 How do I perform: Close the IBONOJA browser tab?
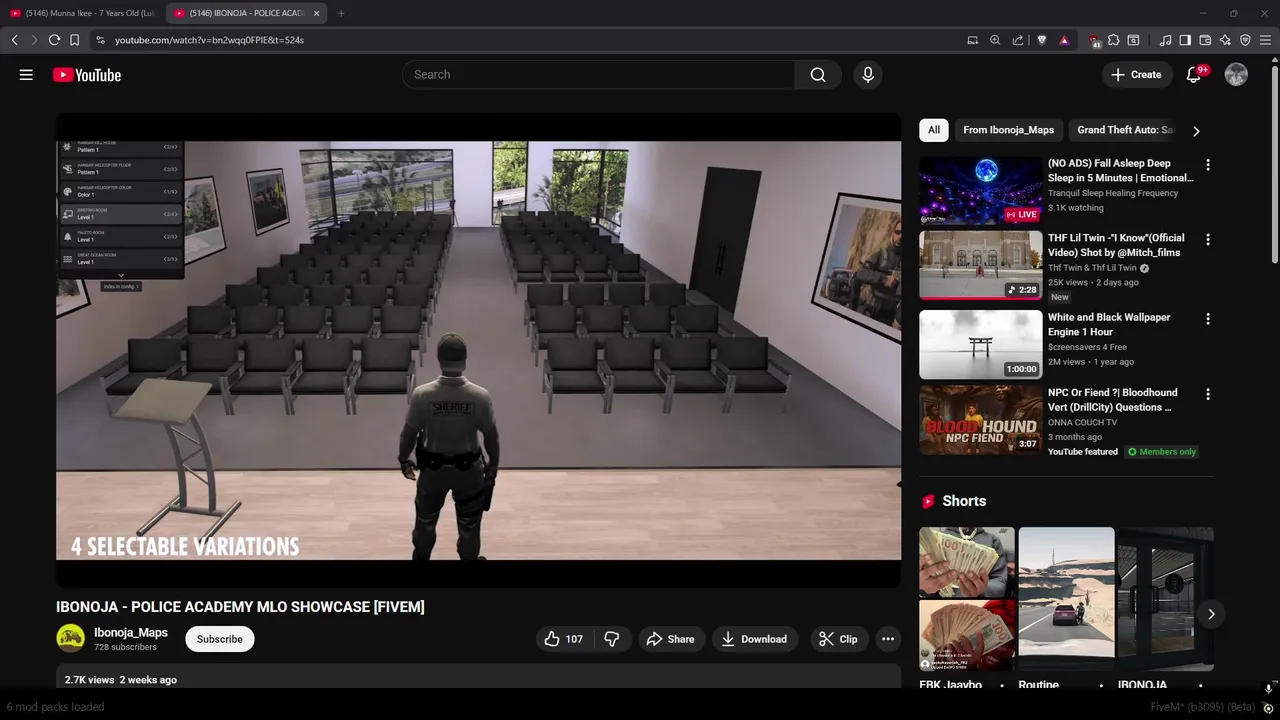(317, 13)
